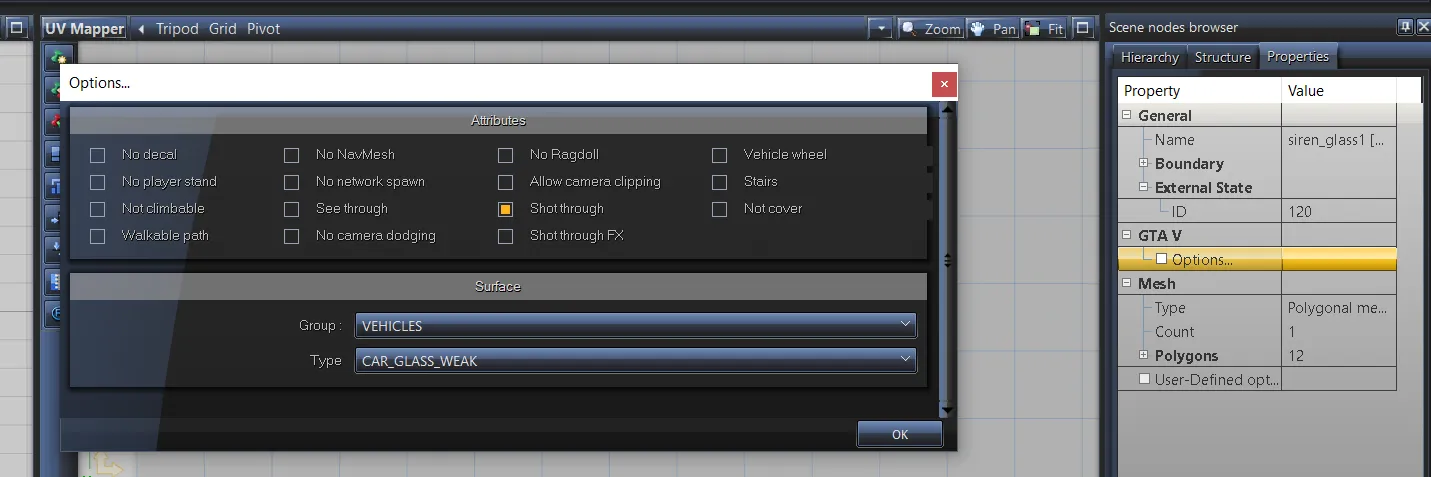Screen dimensions: 1431x477
Task: Close the Options dialog with red X
Action: point(944,84)
